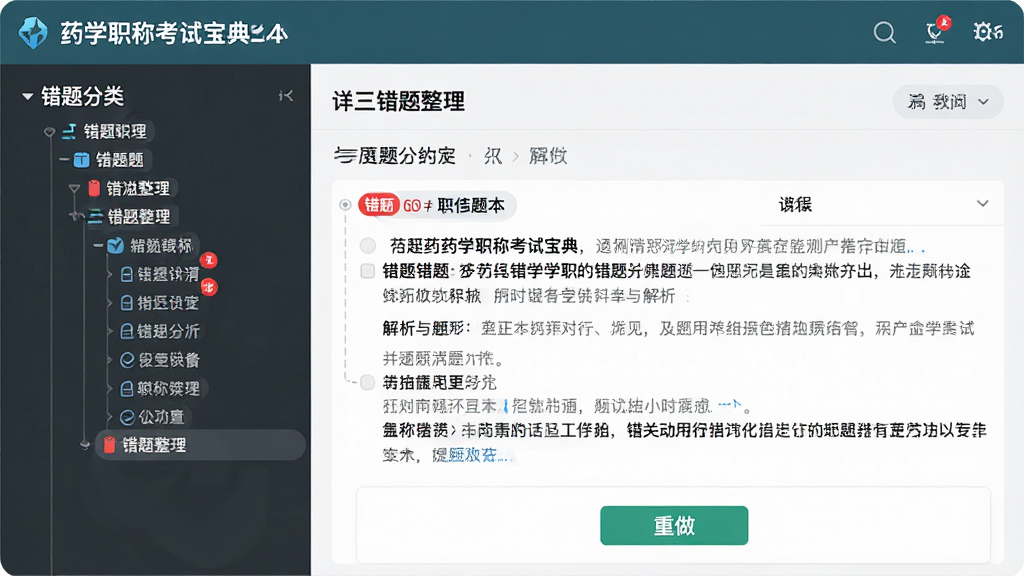Open settings via the gear icon
The image size is (1024, 576).
click(x=983, y=31)
